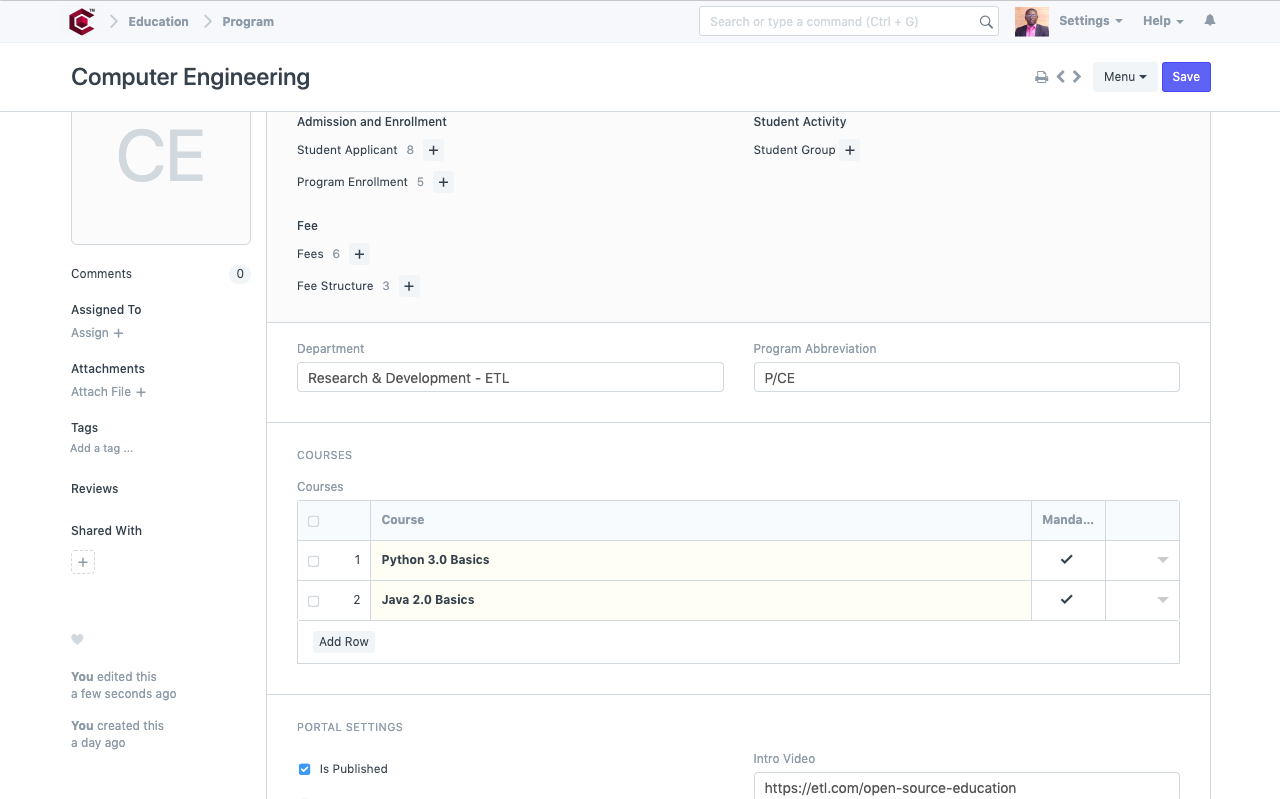The width and height of the screenshot is (1280, 799).
Task: Open the Settings dropdown in navbar
Action: (1090, 21)
